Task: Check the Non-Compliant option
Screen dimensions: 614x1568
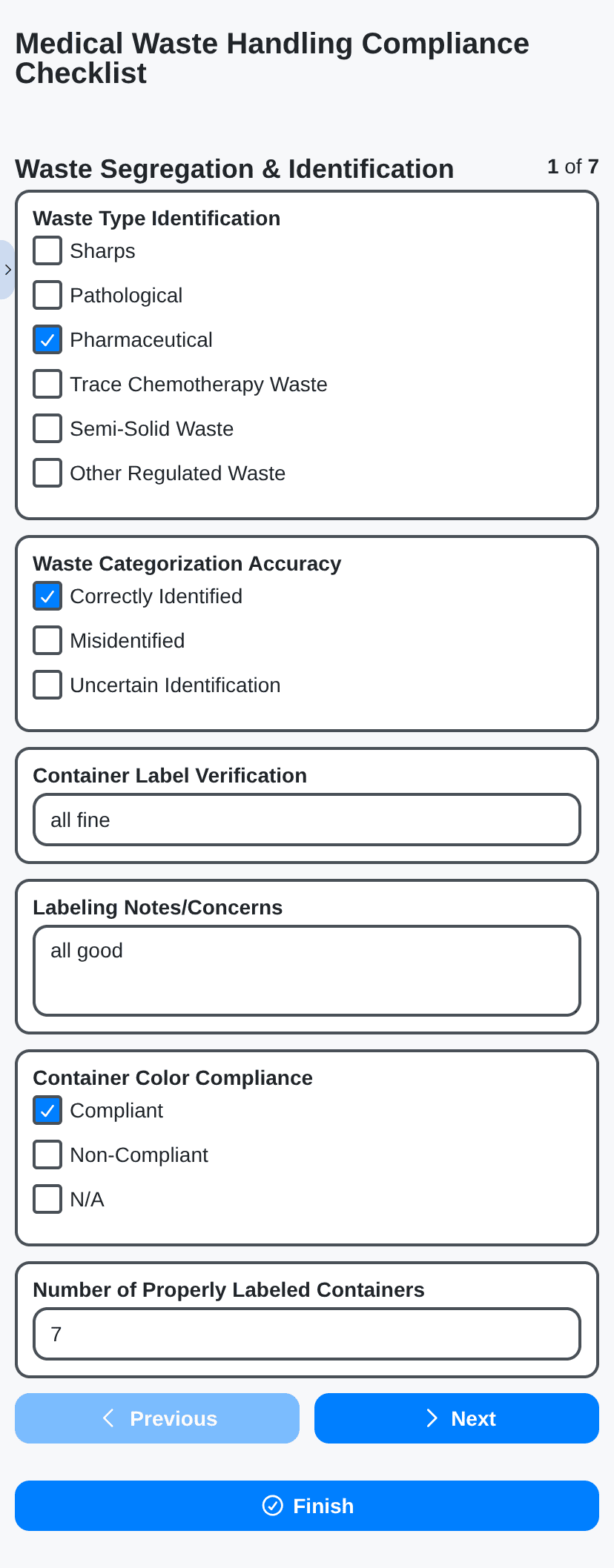Action: click(47, 1155)
